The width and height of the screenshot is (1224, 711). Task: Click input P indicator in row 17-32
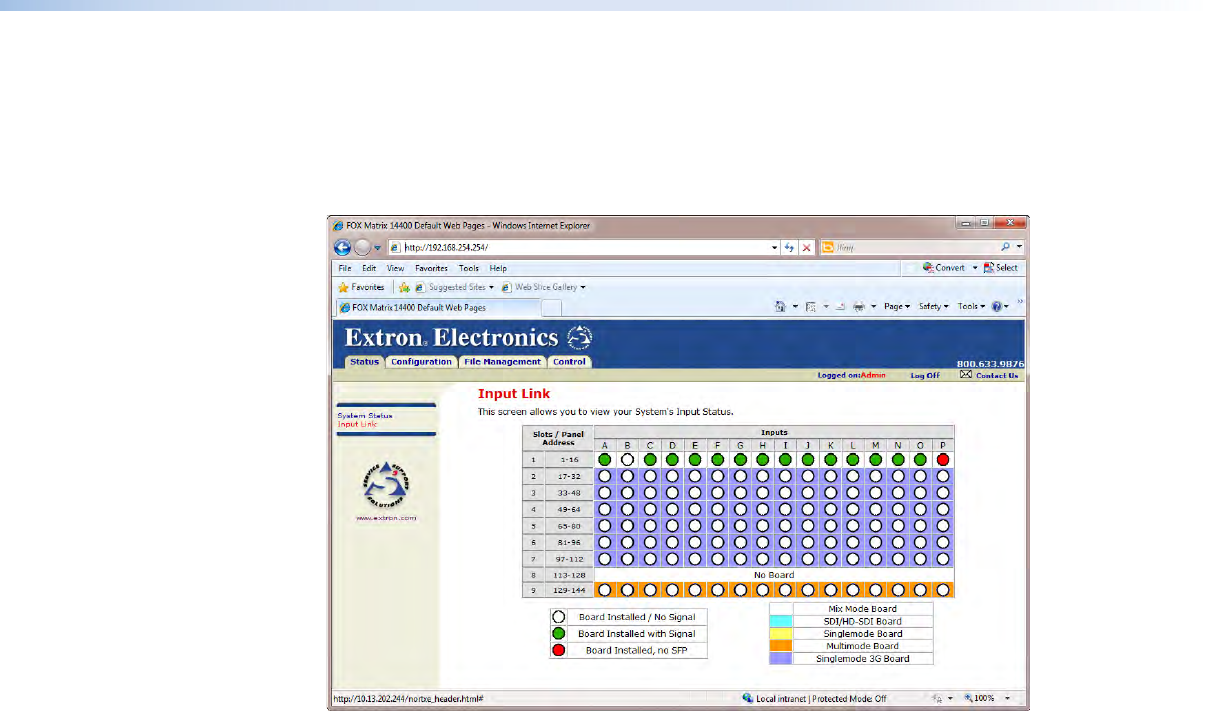point(942,476)
